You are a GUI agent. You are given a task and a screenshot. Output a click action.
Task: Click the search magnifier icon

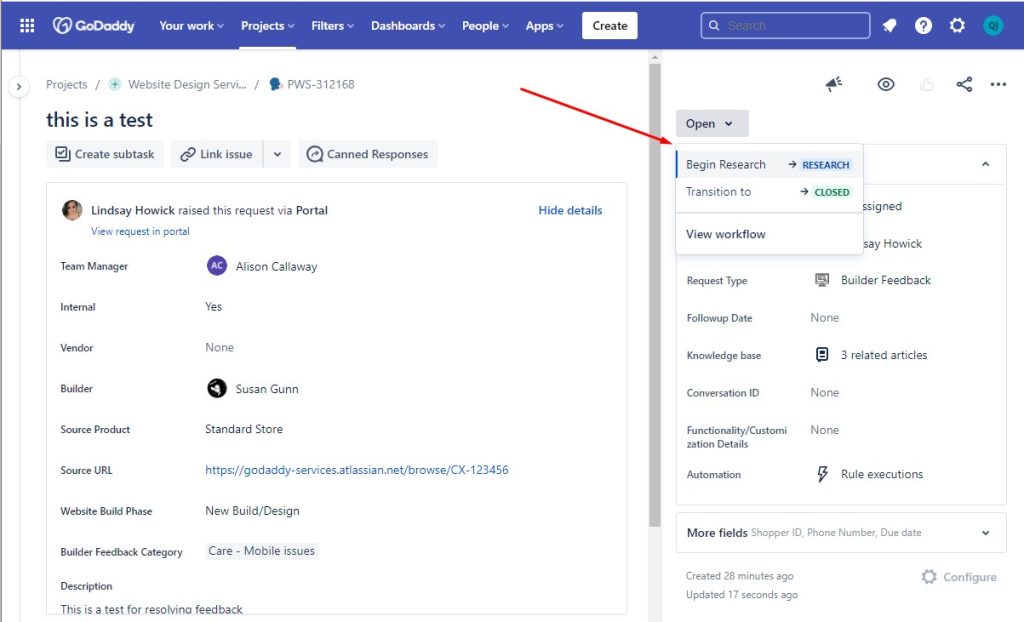pos(714,25)
